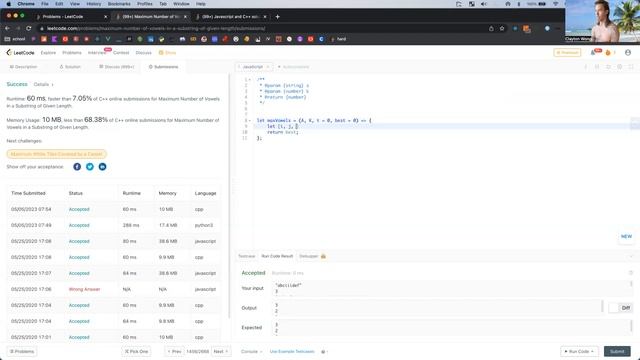
Task: Open the streak flame icon
Action: (x=608, y=53)
